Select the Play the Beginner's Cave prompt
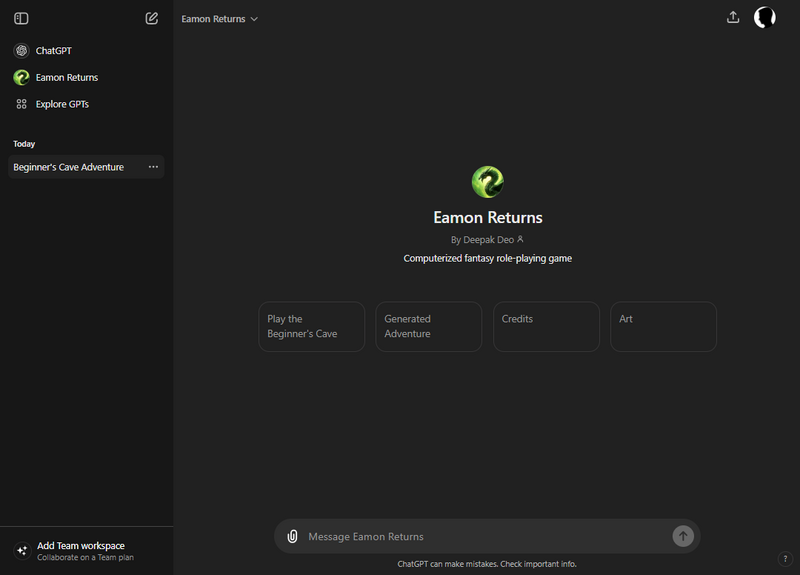 tap(312, 327)
